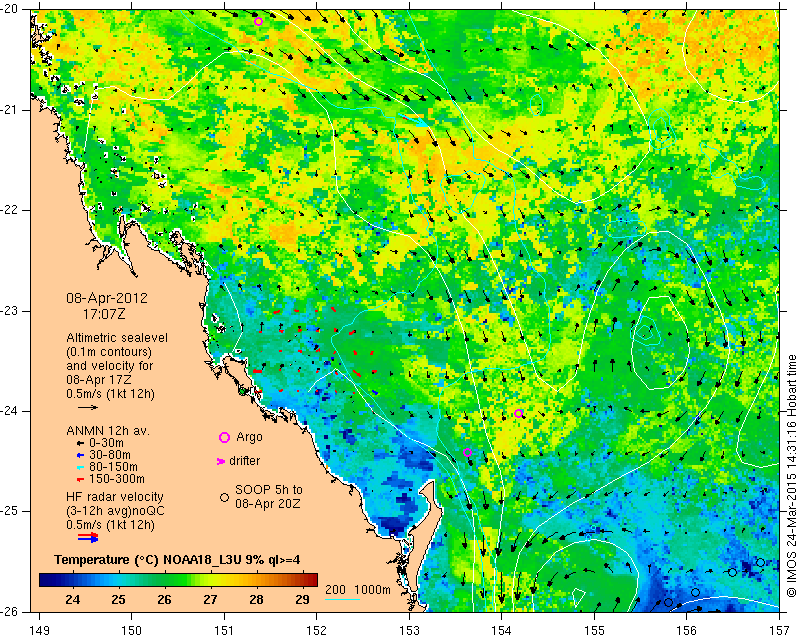800x640 pixels.
Task: Click the Argo float marker at latitude -24
Action: (518, 413)
